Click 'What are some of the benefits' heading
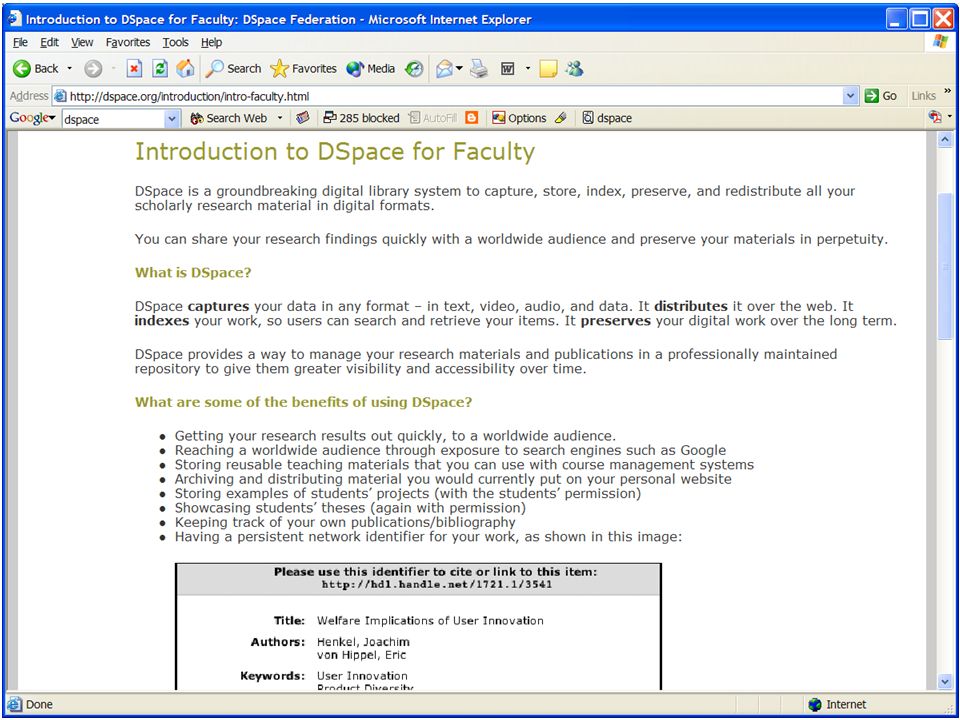This screenshot has width=960, height=720. (303, 402)
